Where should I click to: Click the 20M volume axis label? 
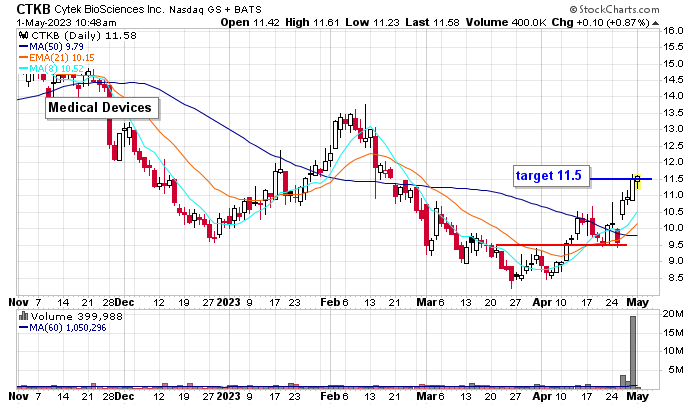(673, 314)
